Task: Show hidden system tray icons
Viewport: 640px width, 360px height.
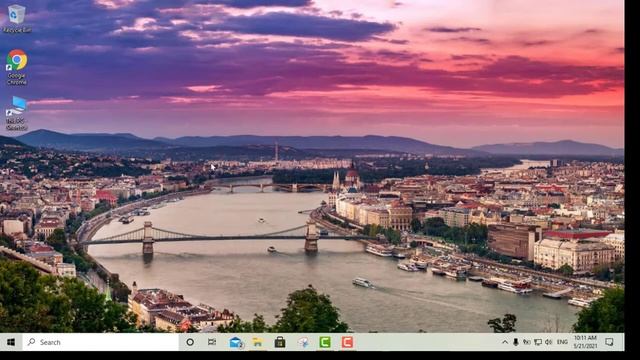Action: (x=505, y=342)
